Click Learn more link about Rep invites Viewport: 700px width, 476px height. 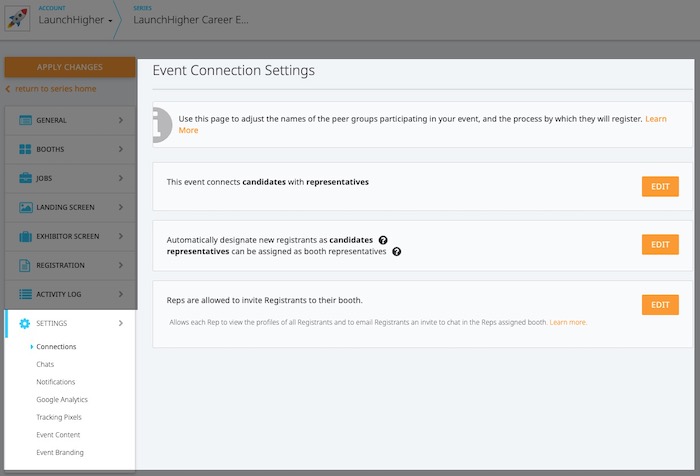coord(568,322)
